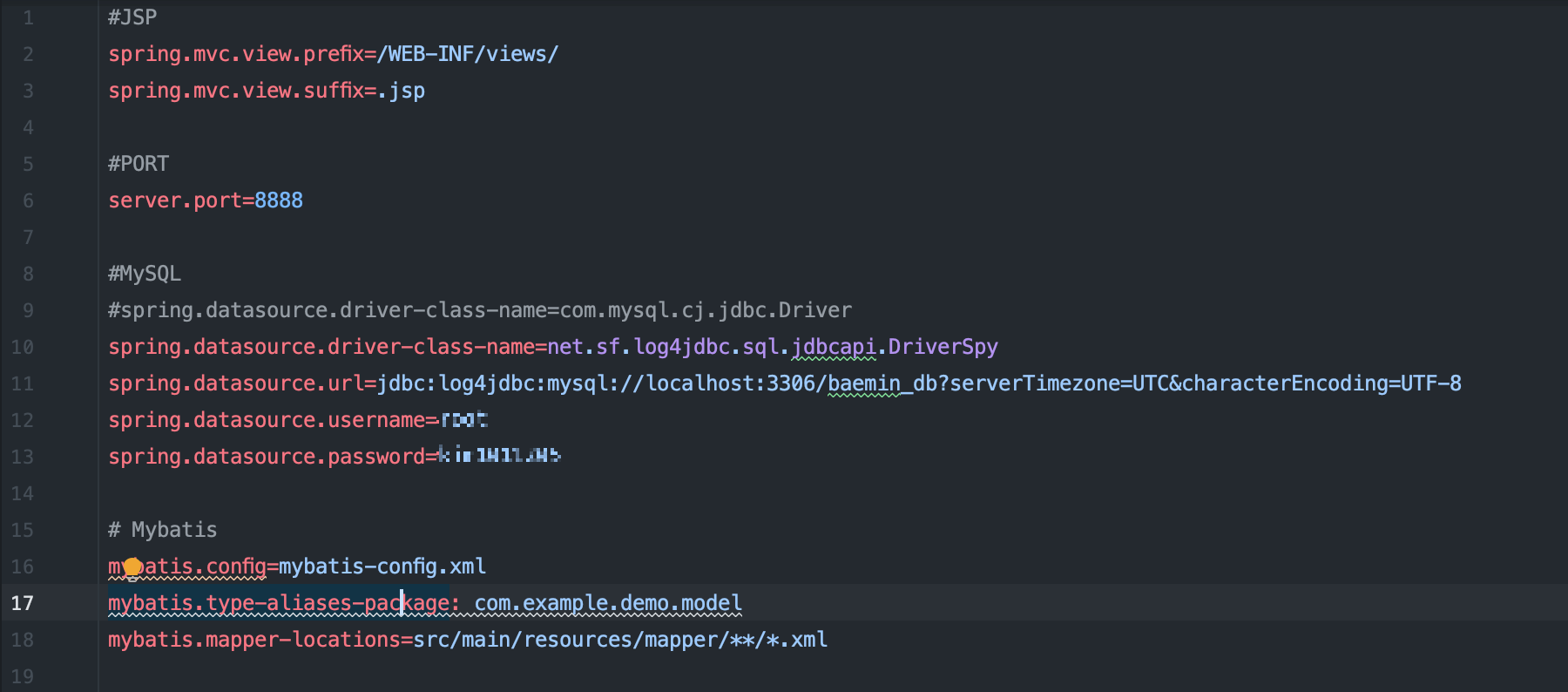Click the spring.mvc.view.prefix property key
Viewport: 1568px width, 692px height.
[236, 54]
